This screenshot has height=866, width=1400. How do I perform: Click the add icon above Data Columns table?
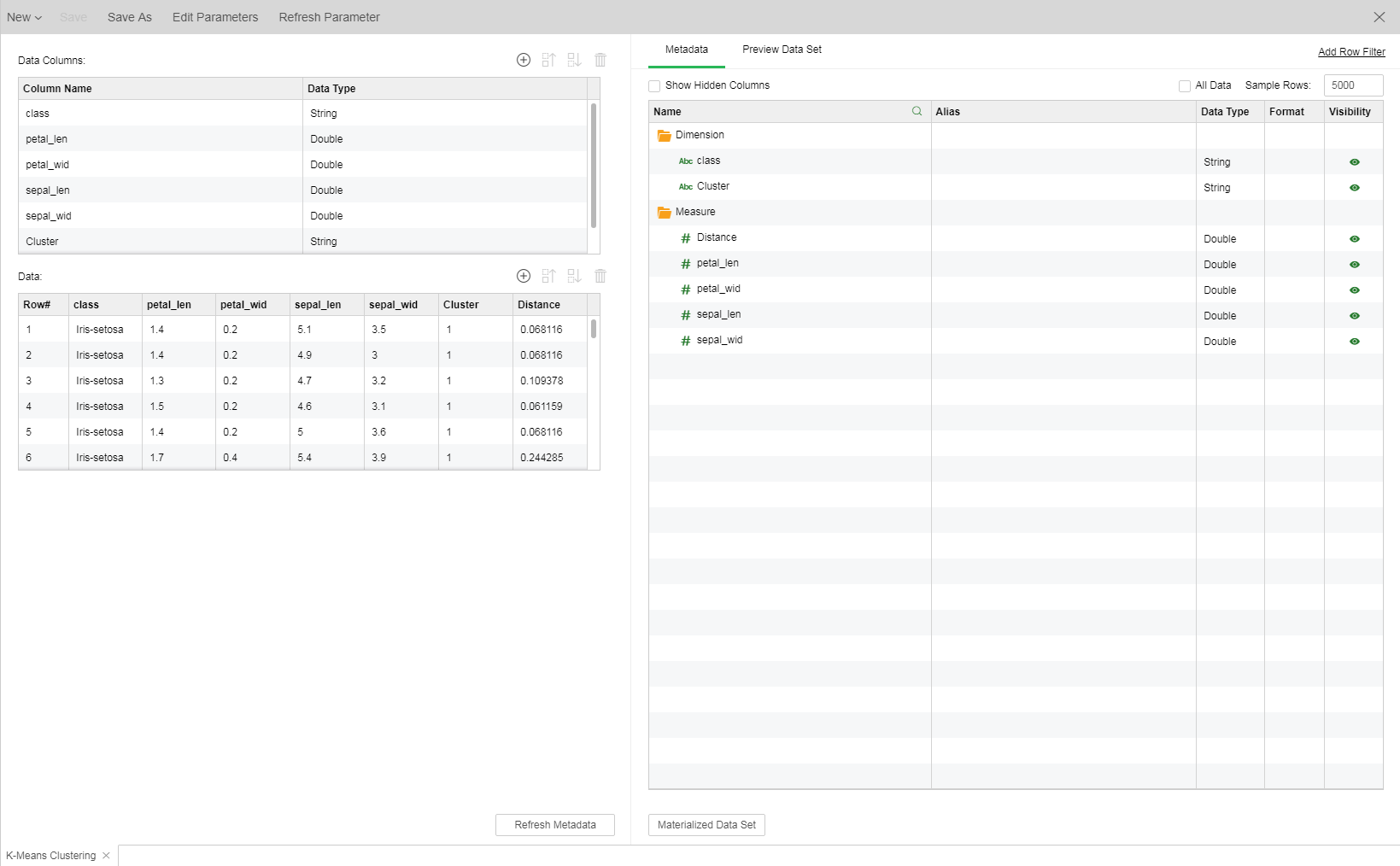coord(524,60)
